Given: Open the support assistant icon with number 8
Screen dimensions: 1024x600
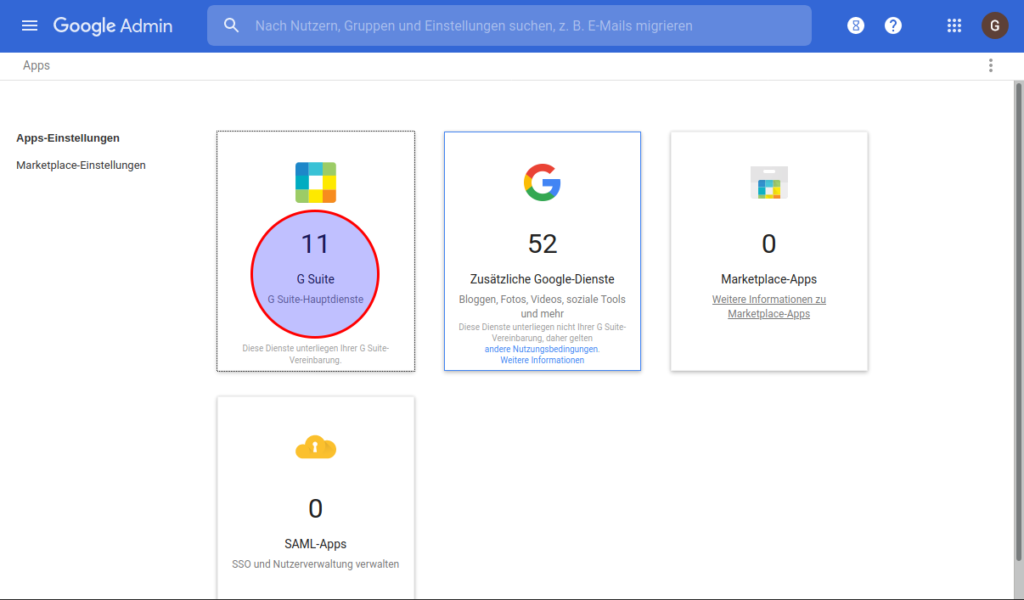Looking at the screenshot, I should [856, 25].
